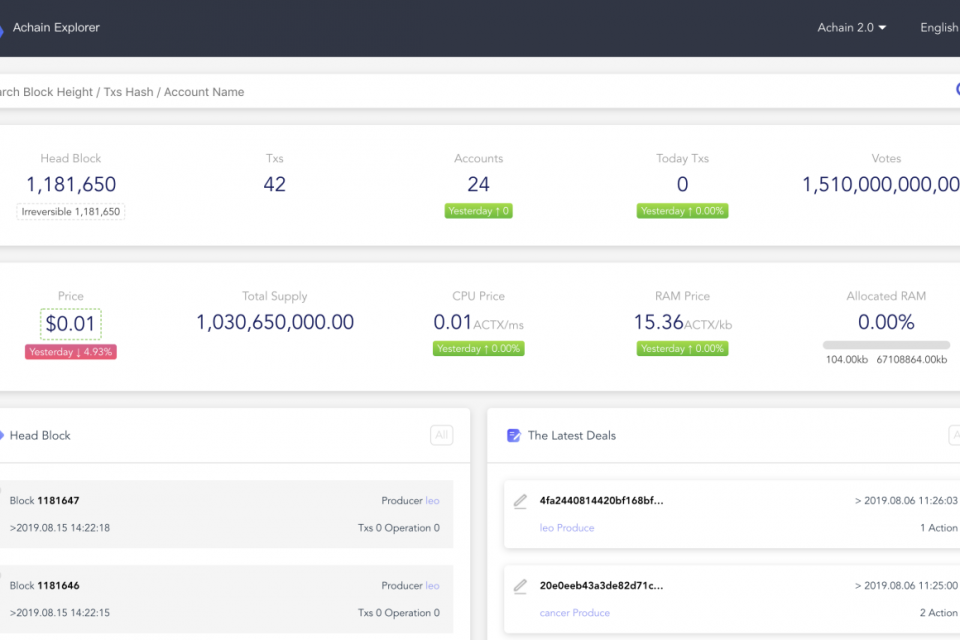Open producer leo link for Block 1181647

click(432, 500)
